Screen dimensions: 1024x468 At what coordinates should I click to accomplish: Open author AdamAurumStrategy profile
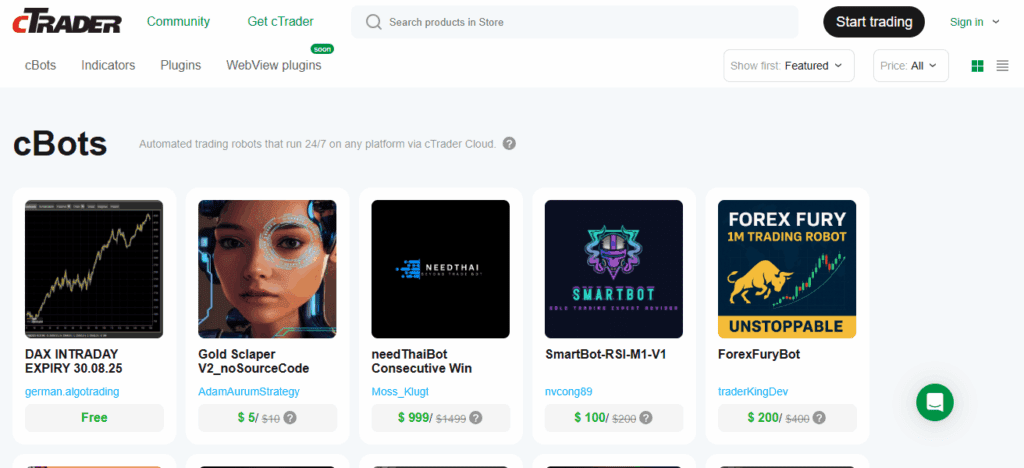[x=249, y=392]
